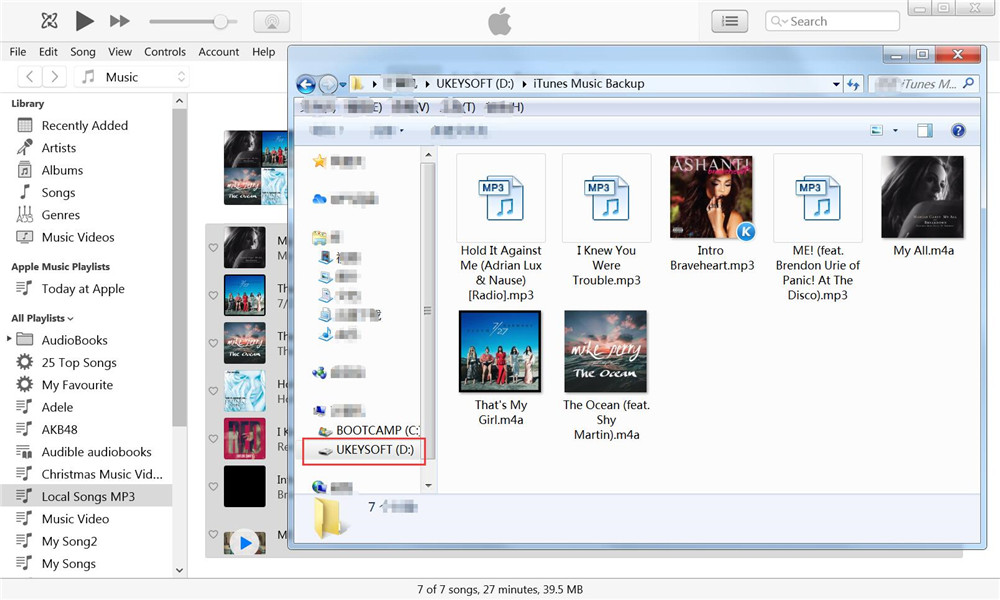Open the My Songs playlist
The width and height of the screenshot is (1000, 600).
point(69,564)
